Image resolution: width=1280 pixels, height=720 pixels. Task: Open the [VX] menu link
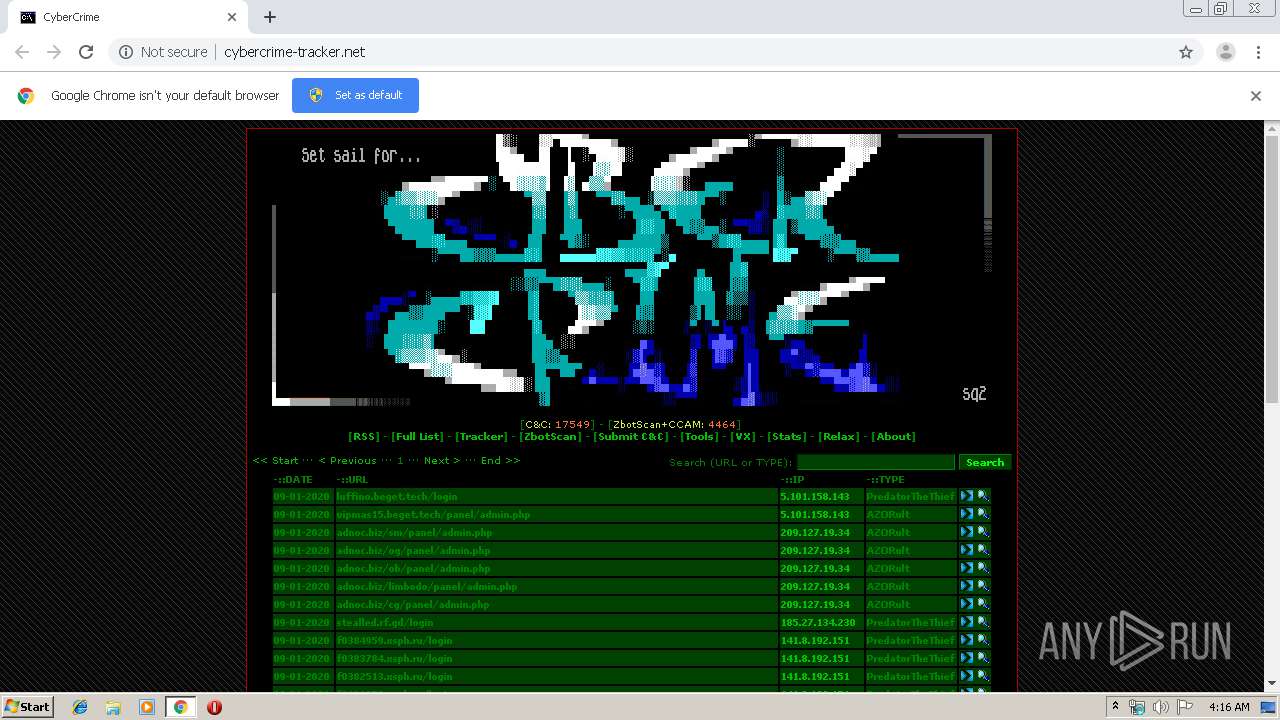tap(743, 436)
